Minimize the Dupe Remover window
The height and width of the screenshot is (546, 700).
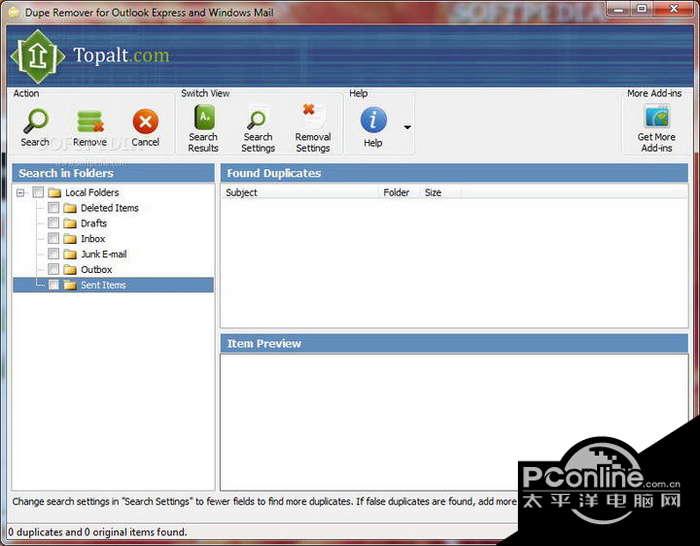click(x=618, y=9)
